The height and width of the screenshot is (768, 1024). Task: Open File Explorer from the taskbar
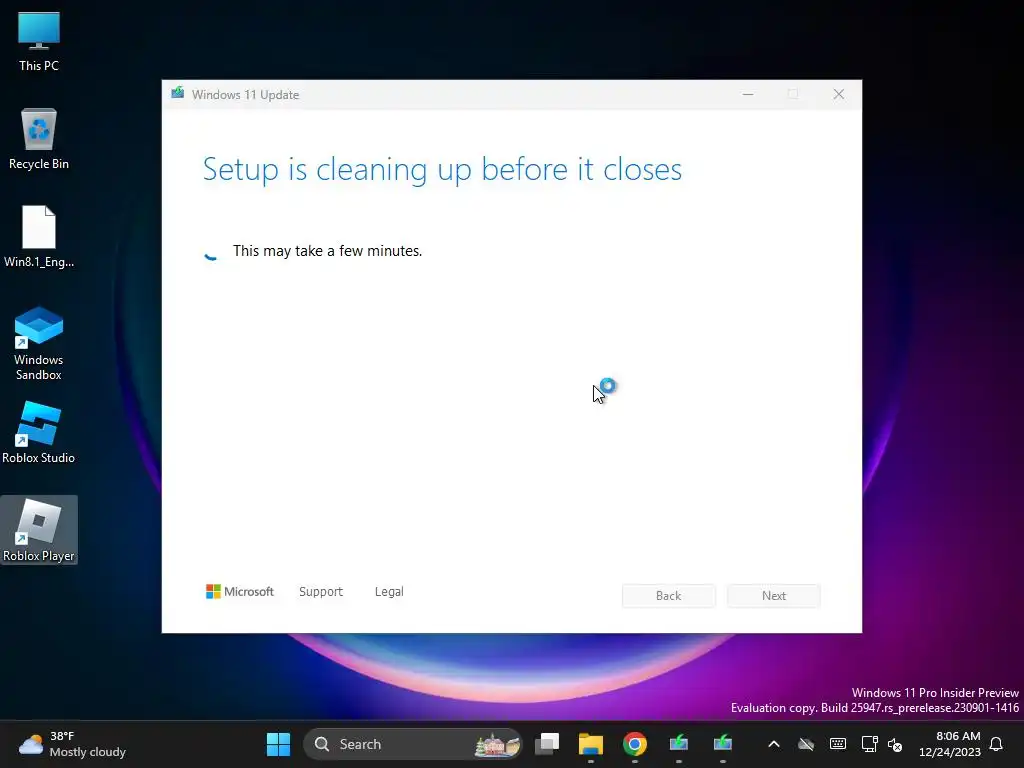[590, 744]
